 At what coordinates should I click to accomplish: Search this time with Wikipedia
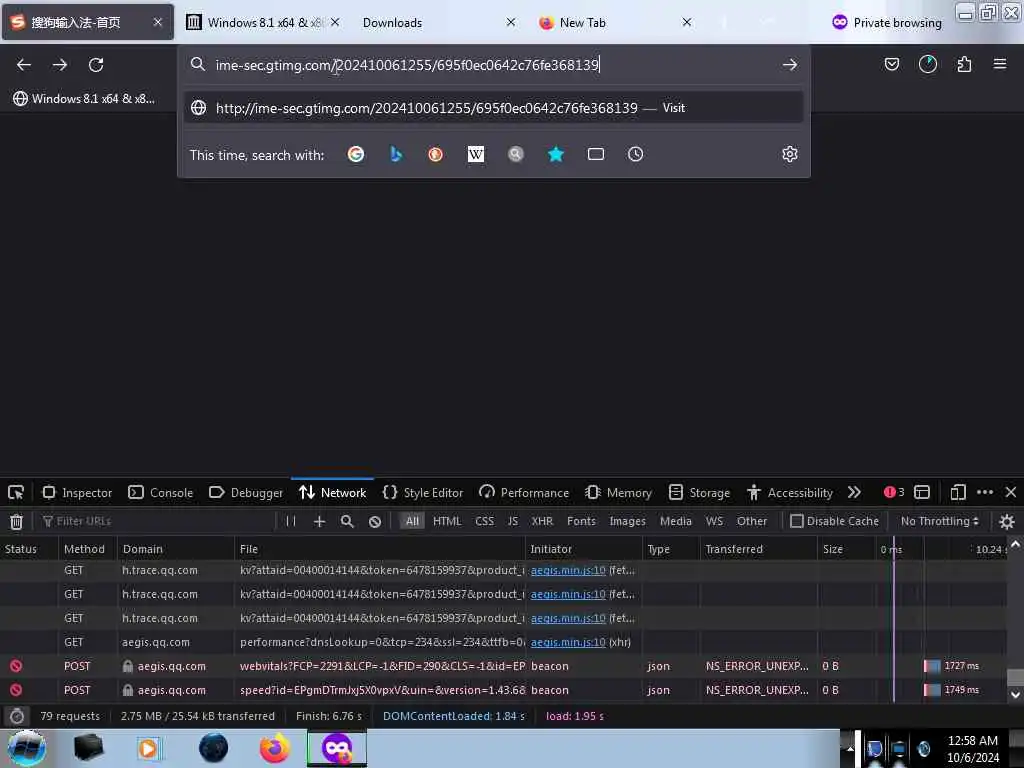pyautogui.click(x=475, y=154)
